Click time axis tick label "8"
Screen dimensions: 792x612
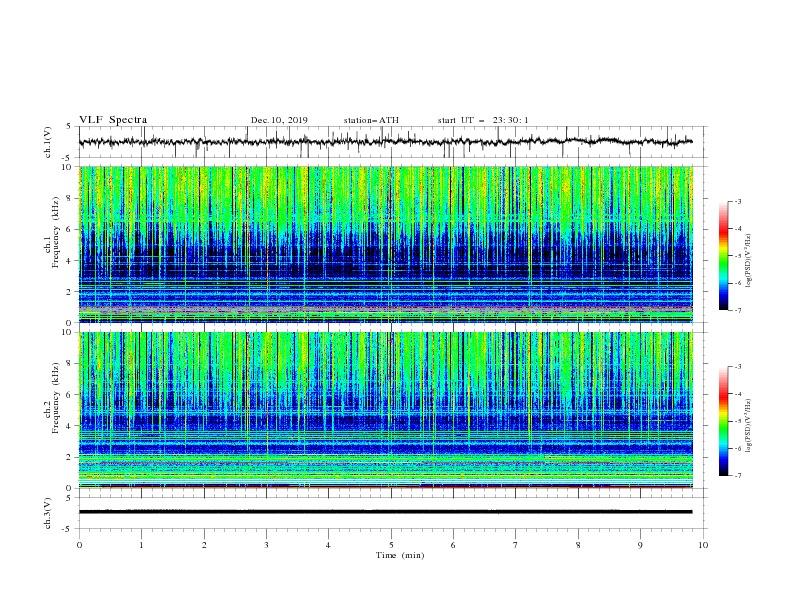click(578, 545)
